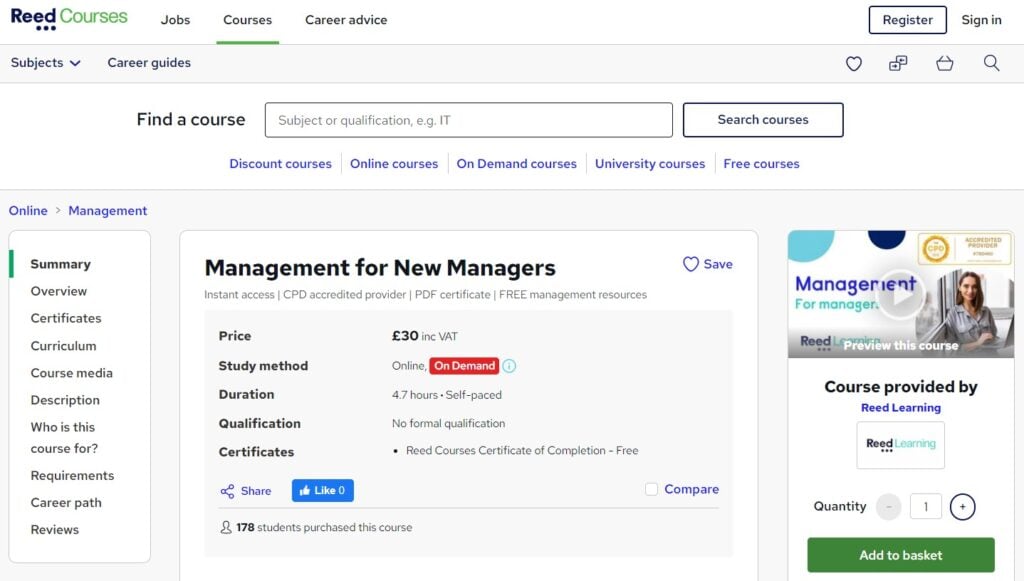Jump to Curriculum section in sidebar
1024x581 pixels.
click(63, 346)
